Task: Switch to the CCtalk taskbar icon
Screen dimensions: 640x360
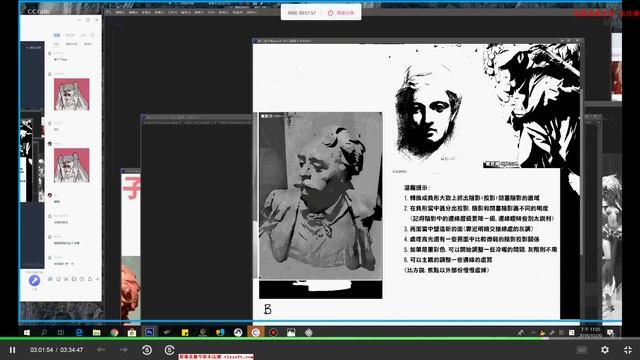Action: [256, 332]
